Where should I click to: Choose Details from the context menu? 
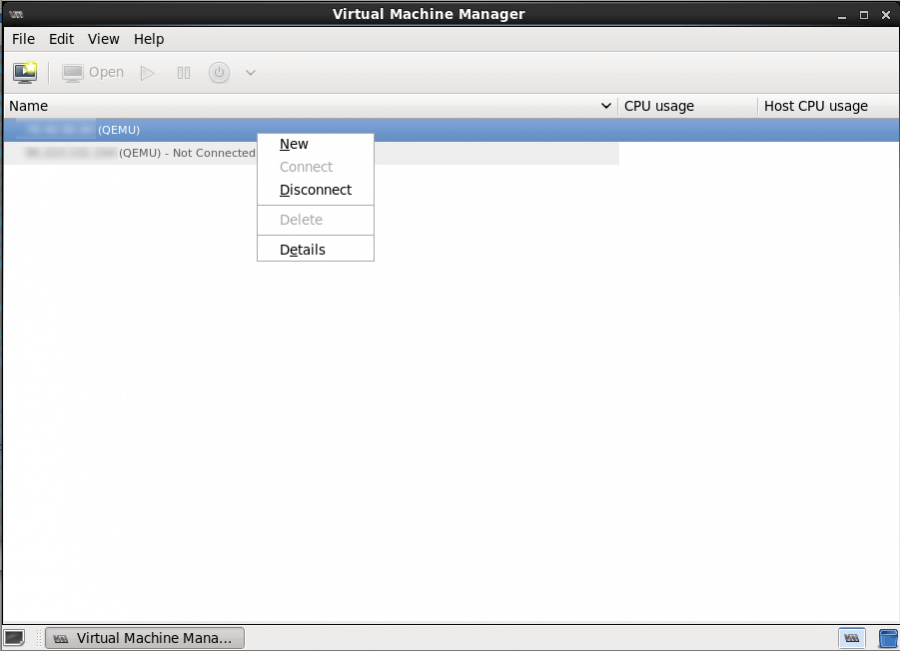click(302, 250)
